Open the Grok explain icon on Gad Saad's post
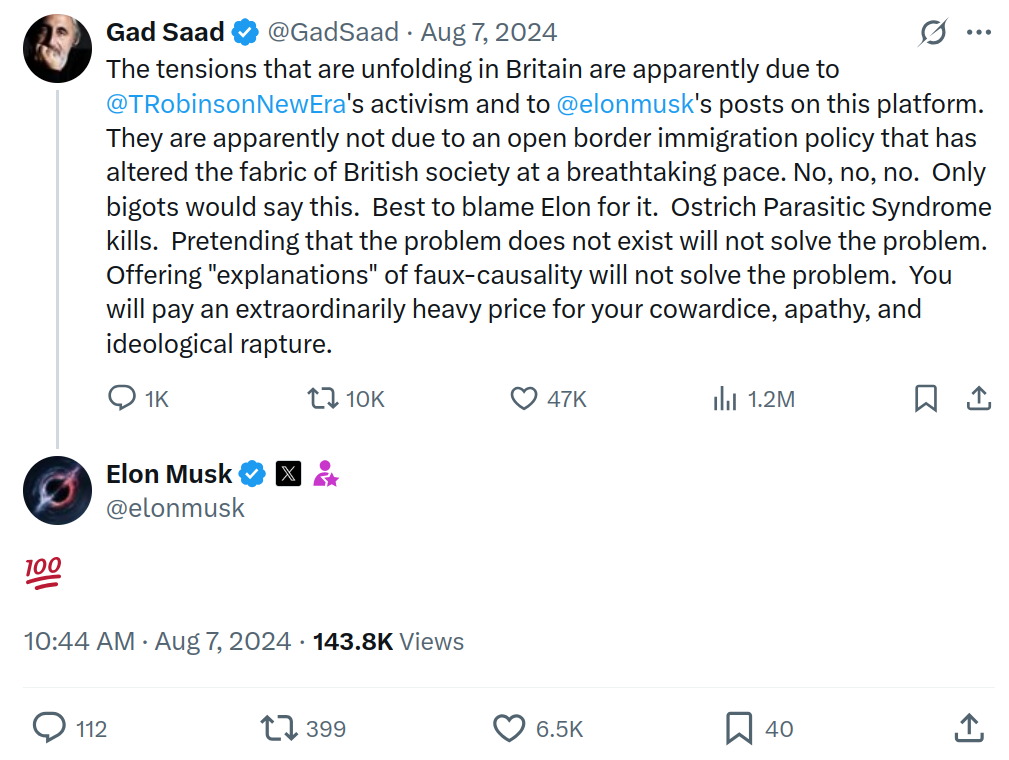Screen dimensions: 1009x760 [x=932, y=32]
